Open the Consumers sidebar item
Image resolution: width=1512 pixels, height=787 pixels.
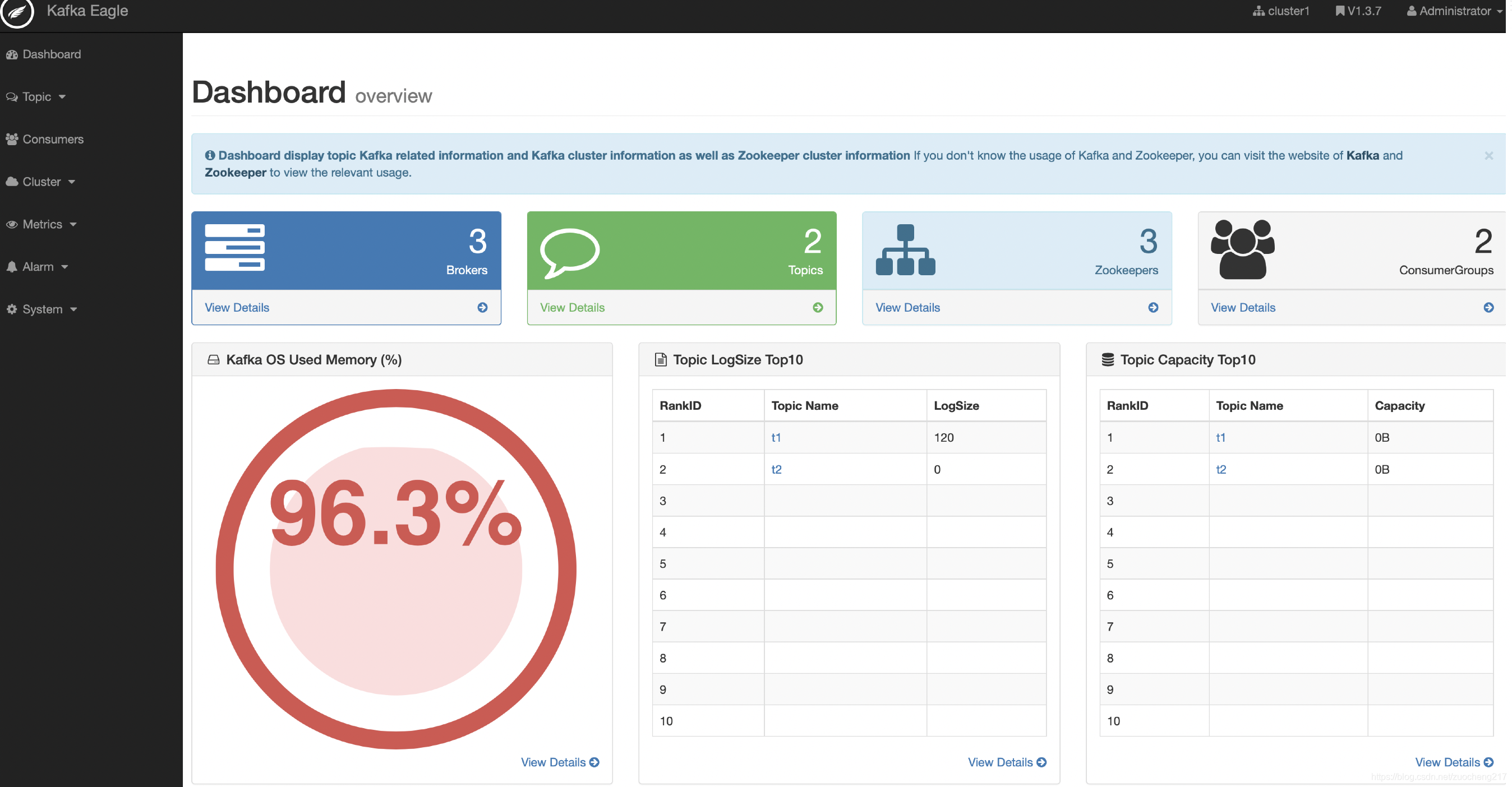tap(52, 139)
